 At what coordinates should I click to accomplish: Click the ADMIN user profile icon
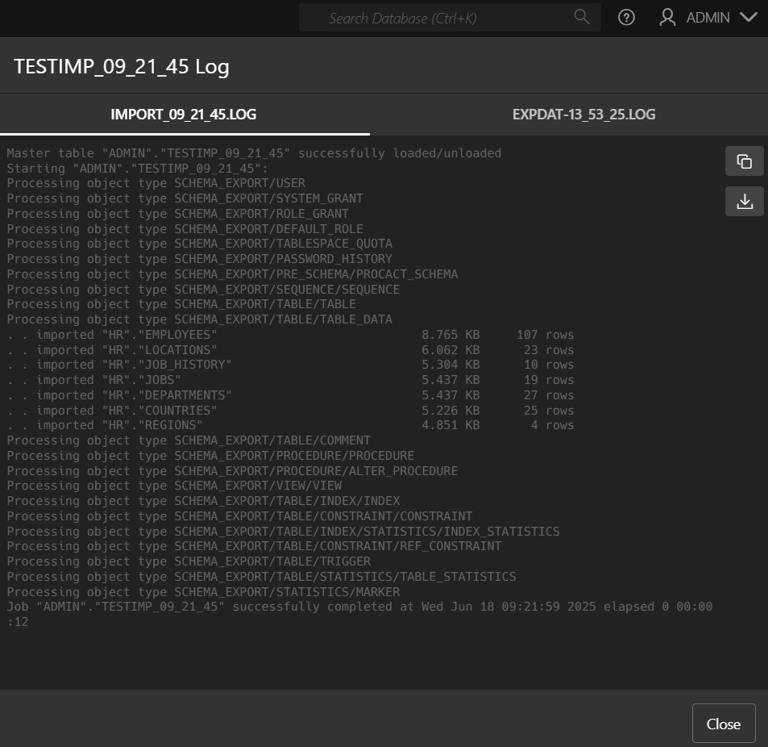667,18
